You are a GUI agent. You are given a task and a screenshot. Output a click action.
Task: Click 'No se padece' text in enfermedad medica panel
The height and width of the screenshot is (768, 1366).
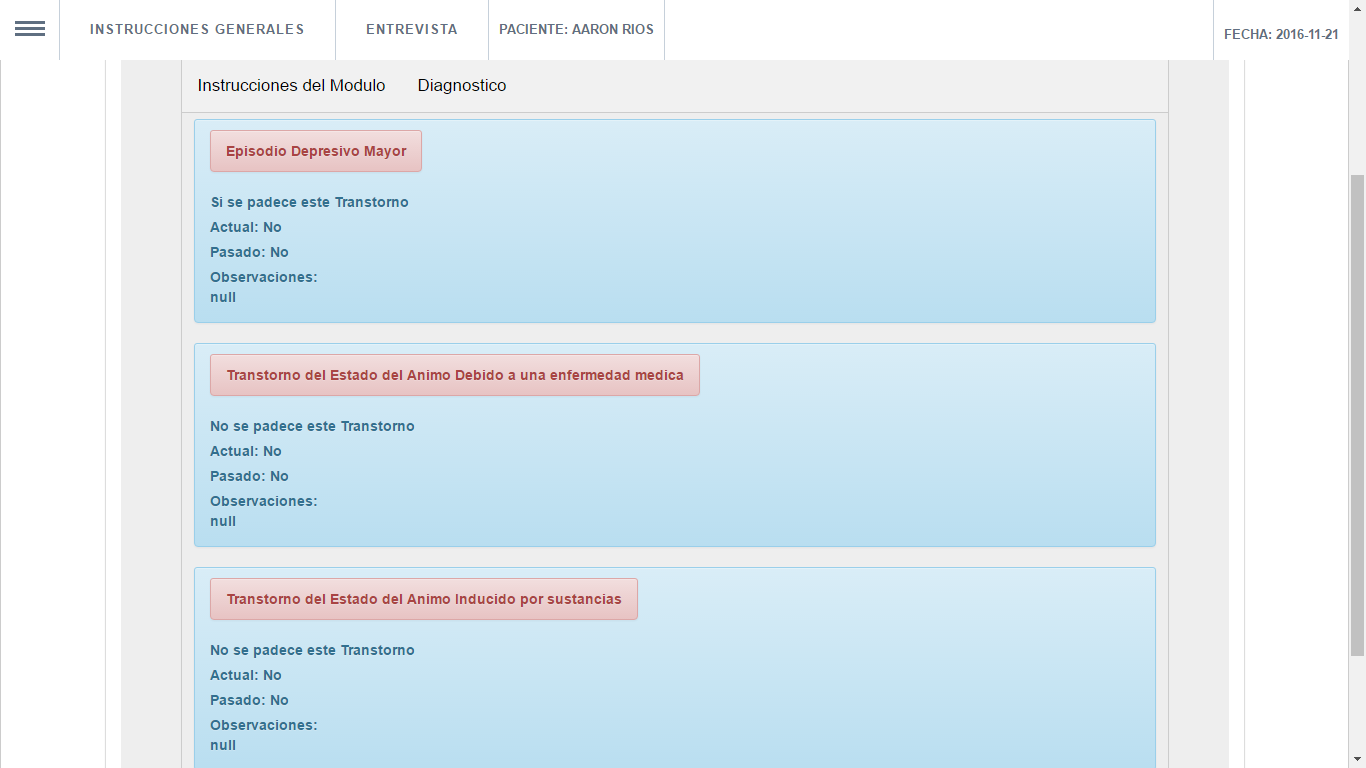(312, 426)
